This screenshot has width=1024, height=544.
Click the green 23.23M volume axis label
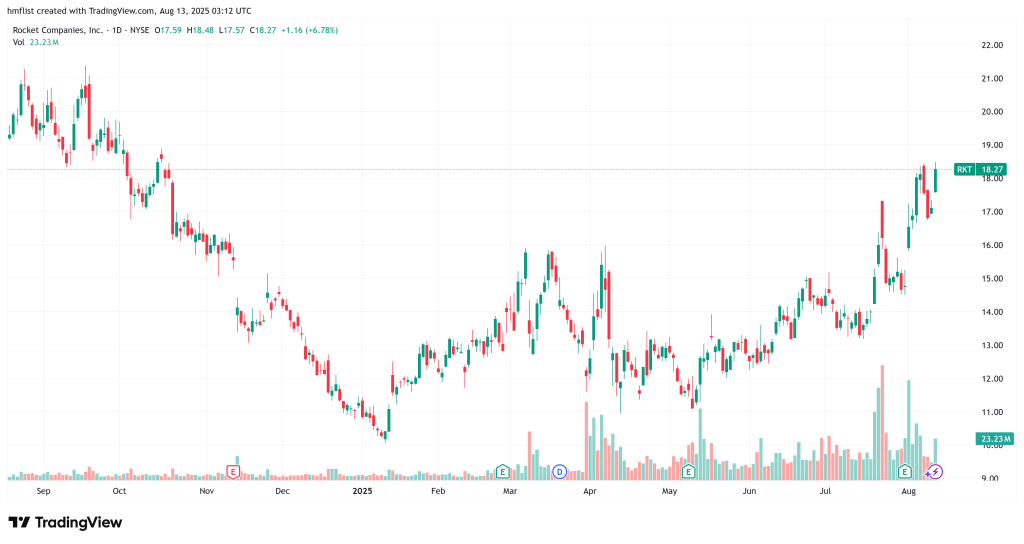point(992,439)
